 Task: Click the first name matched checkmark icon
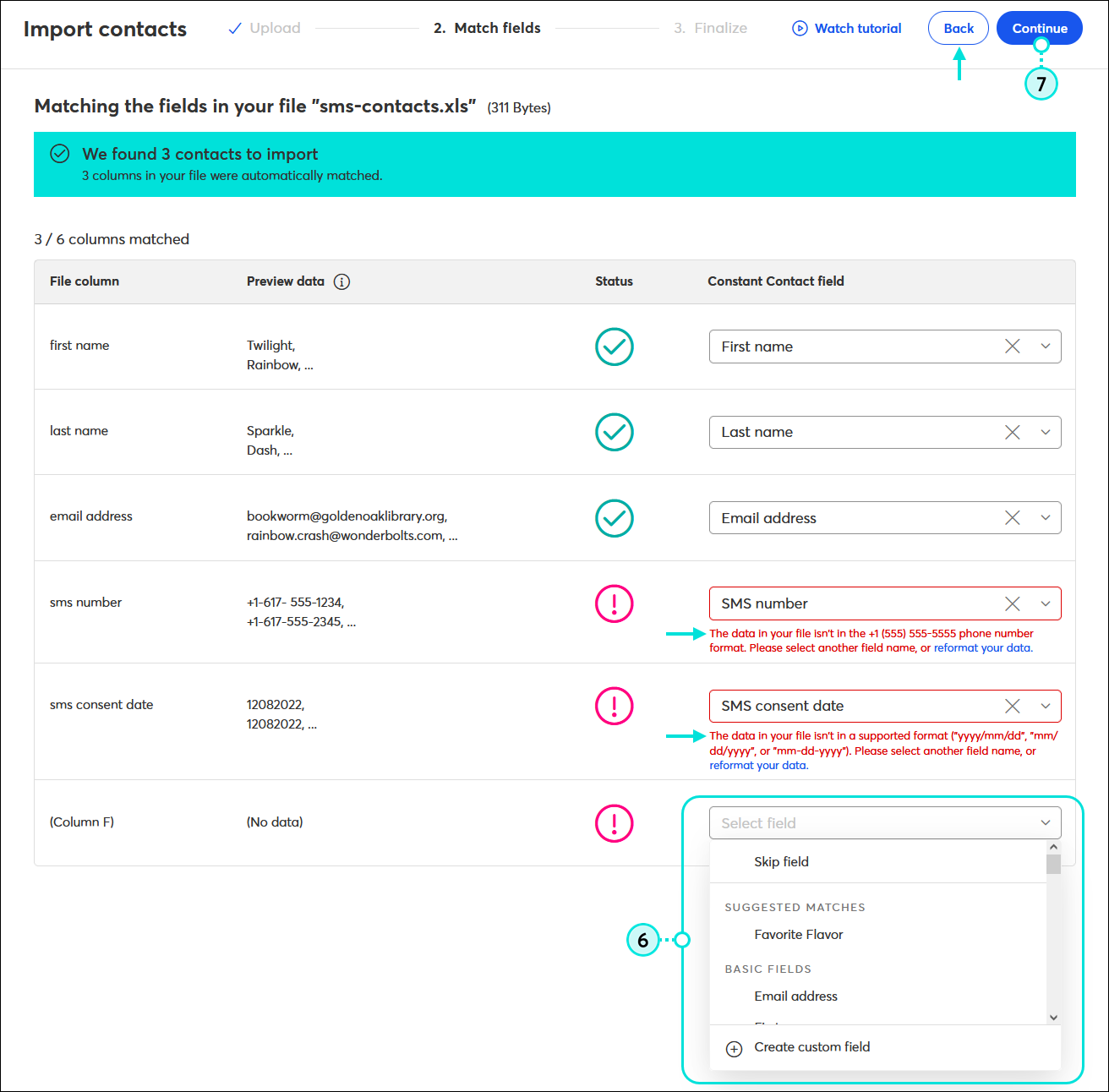click(x=615, y=347)
